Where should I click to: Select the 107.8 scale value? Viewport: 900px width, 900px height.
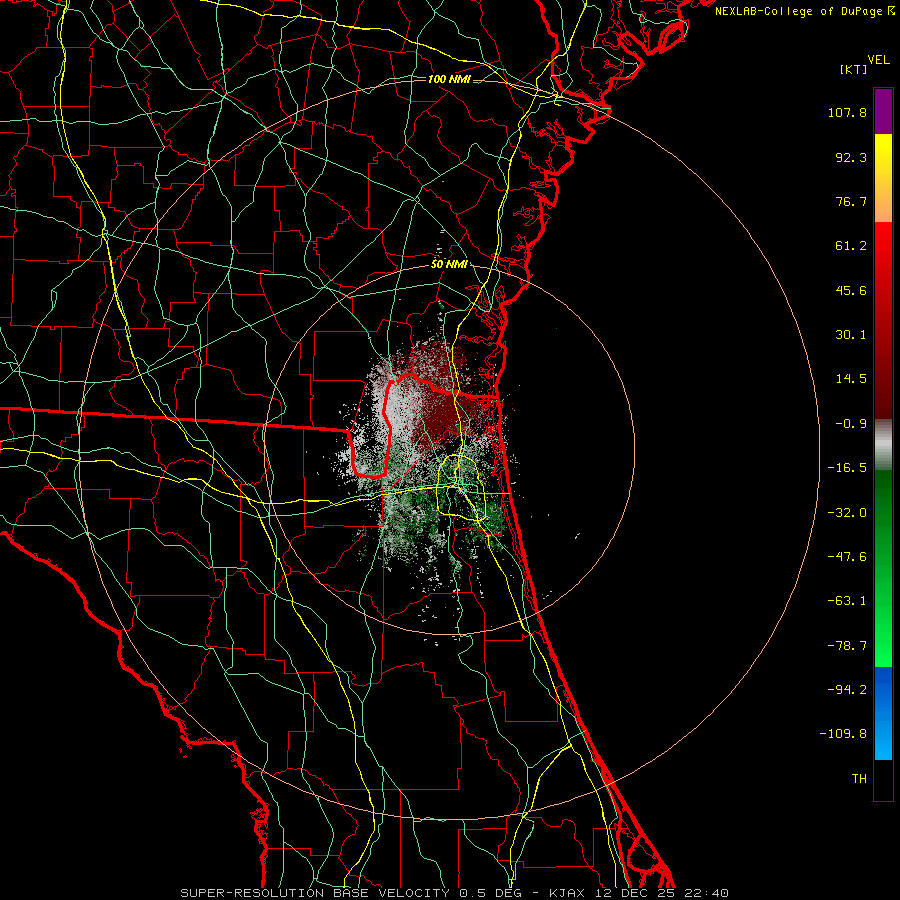tap(847, 112)
